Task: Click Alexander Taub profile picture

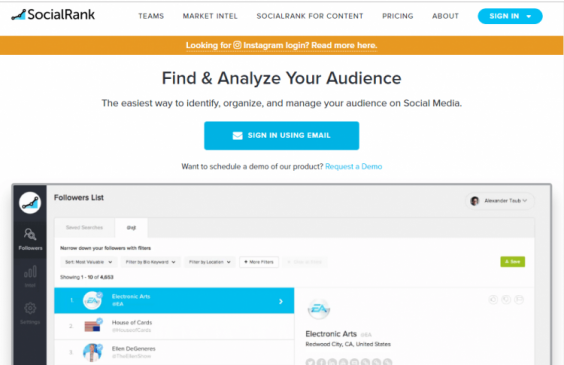Action: pos(475,201)
